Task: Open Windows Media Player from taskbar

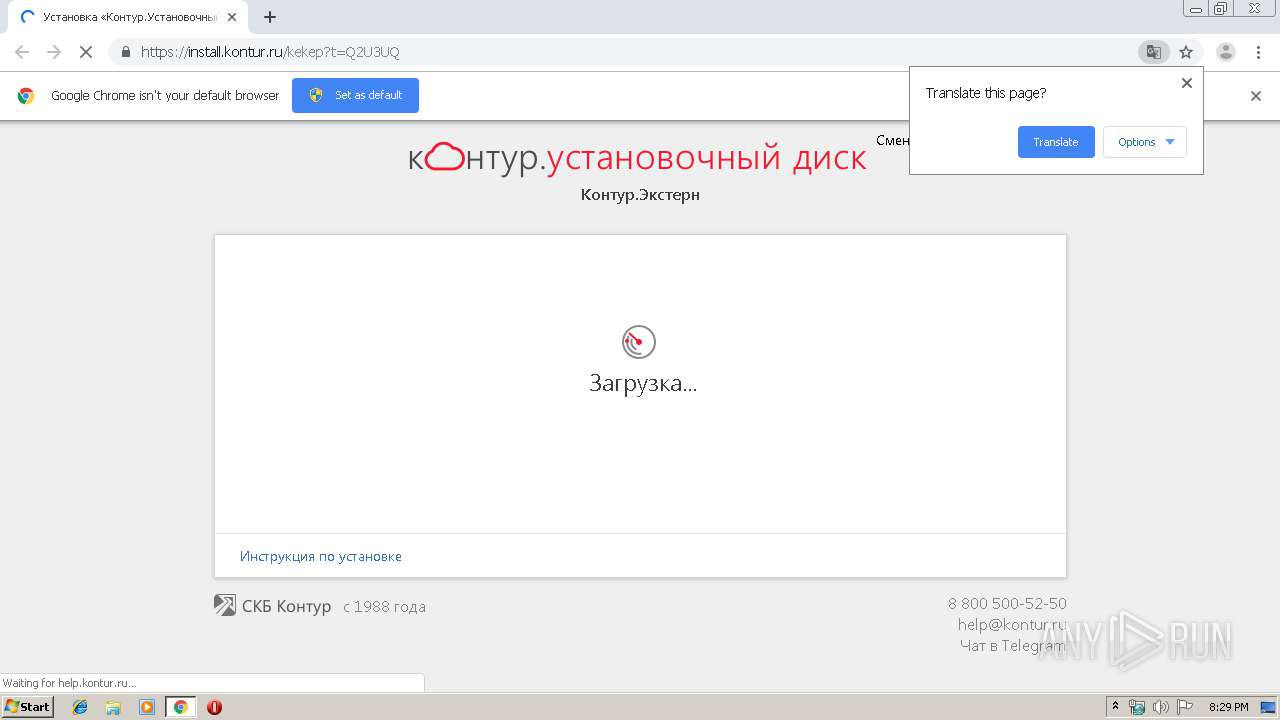Action: [x=147, y=707]
